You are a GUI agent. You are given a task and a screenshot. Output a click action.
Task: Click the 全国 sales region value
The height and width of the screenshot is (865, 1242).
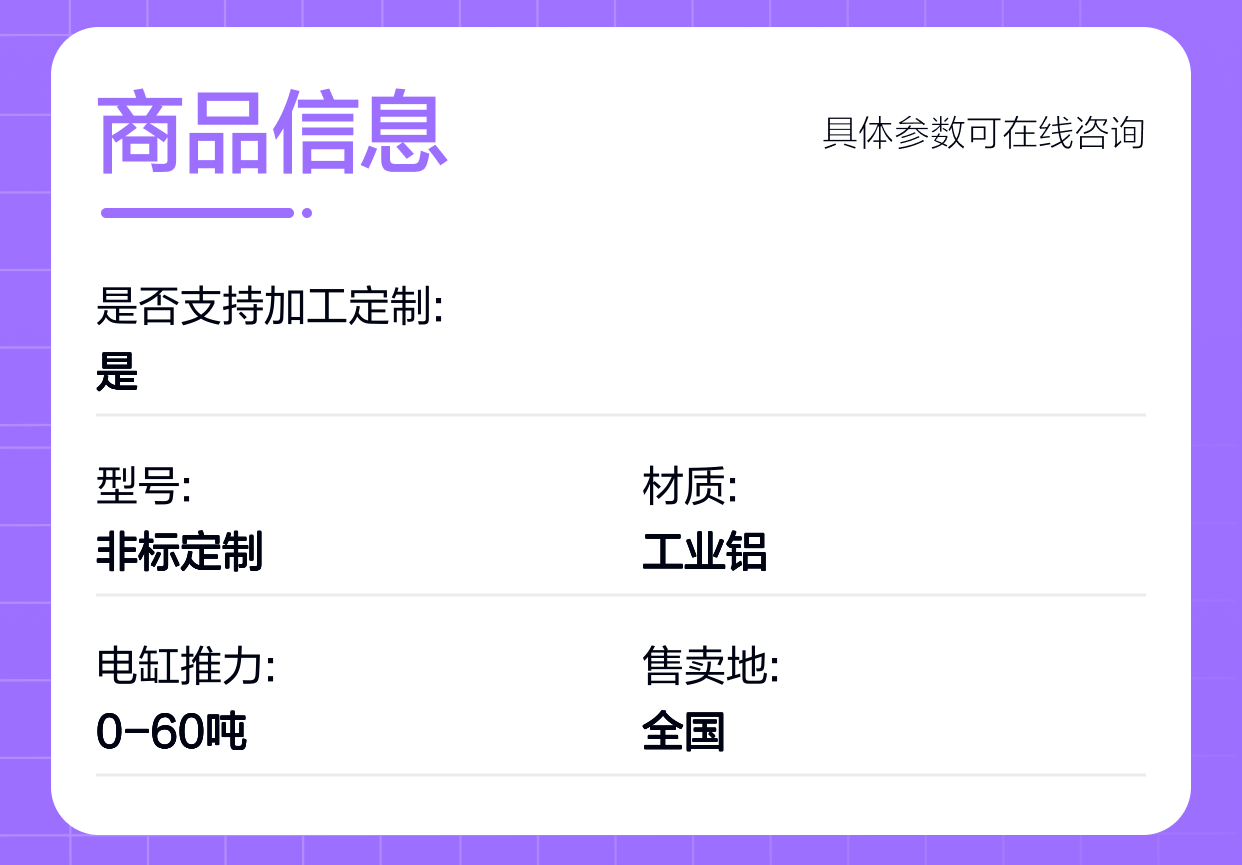pos(684,732)
